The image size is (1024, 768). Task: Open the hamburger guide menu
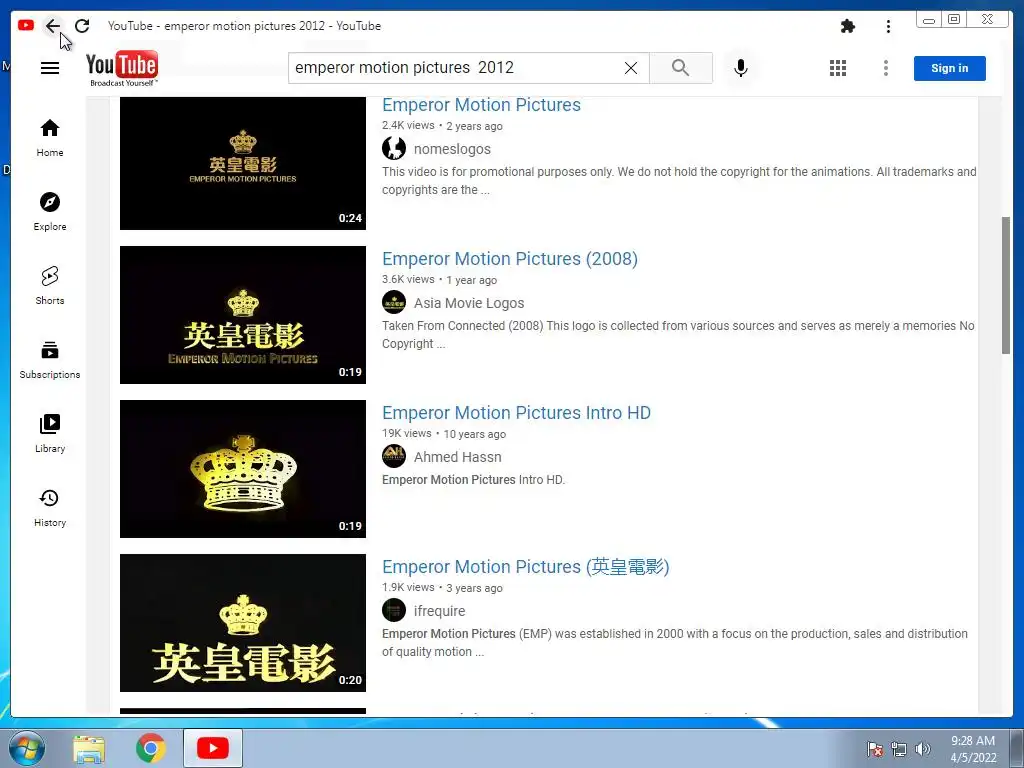50,68
